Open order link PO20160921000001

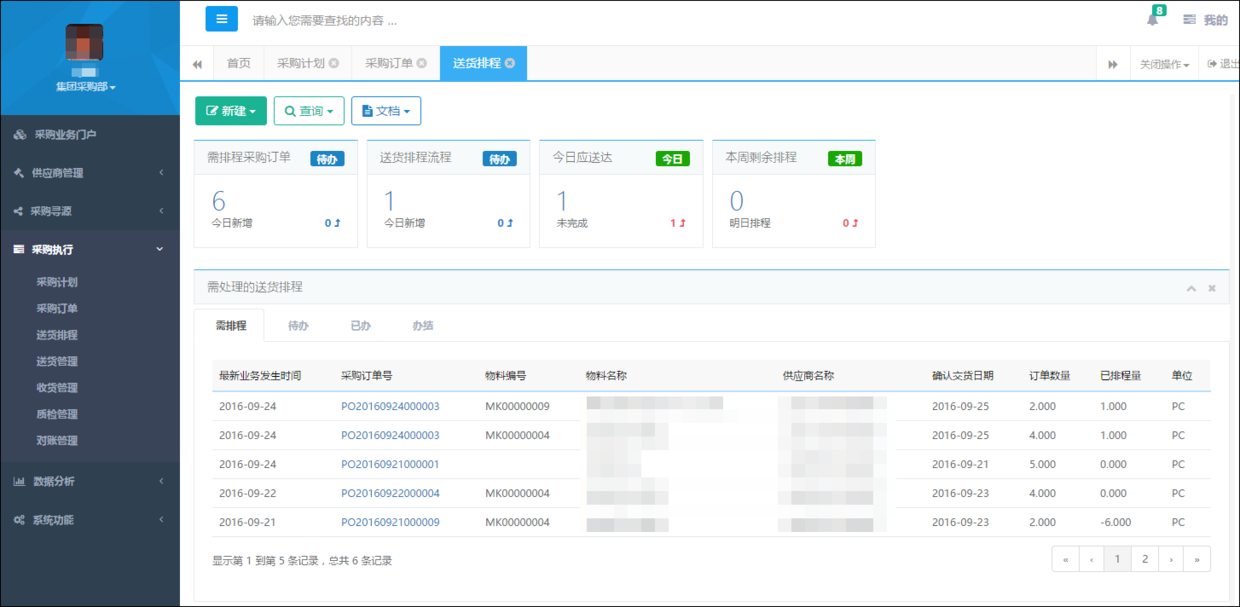point(390,464)
